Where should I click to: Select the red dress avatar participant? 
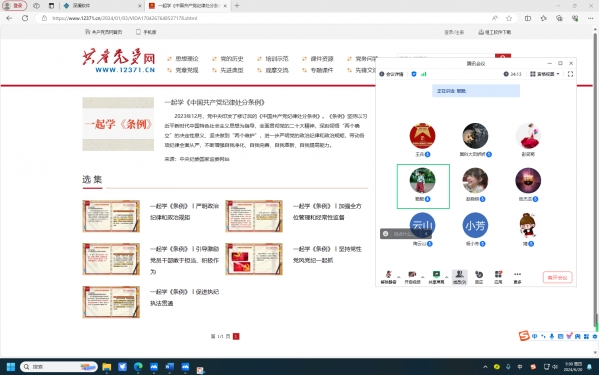click(x=528, y=136)
